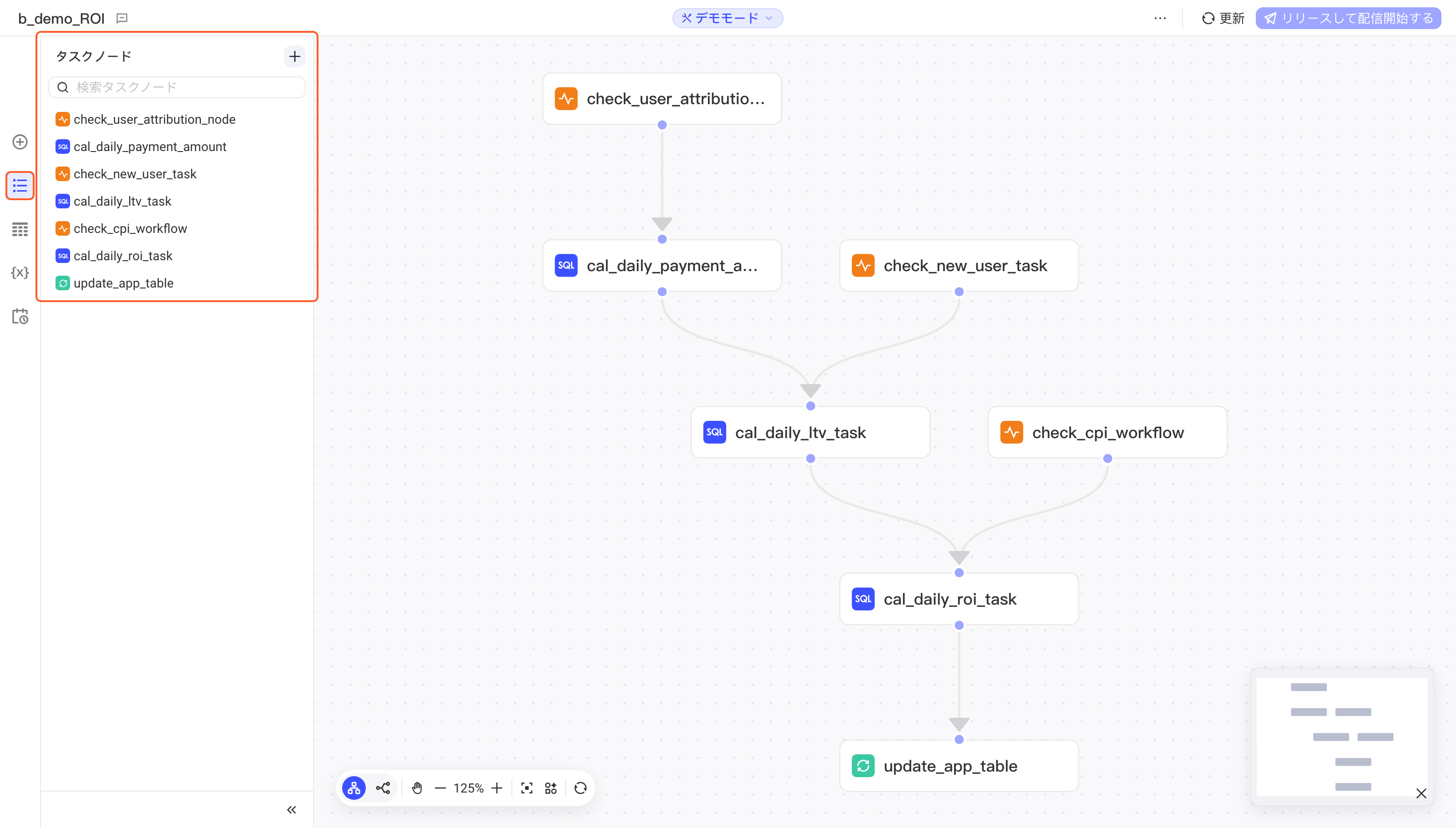Collapse the task node panel
Screen dimensions: 1456x828
[x=291, y=810]
